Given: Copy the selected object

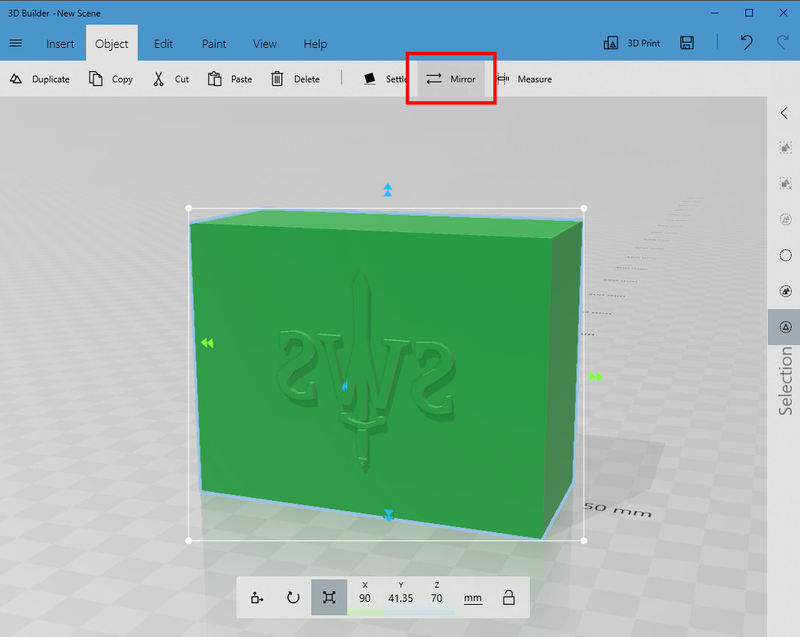Looking at the screenshot, I should click(x=111, y=79).
